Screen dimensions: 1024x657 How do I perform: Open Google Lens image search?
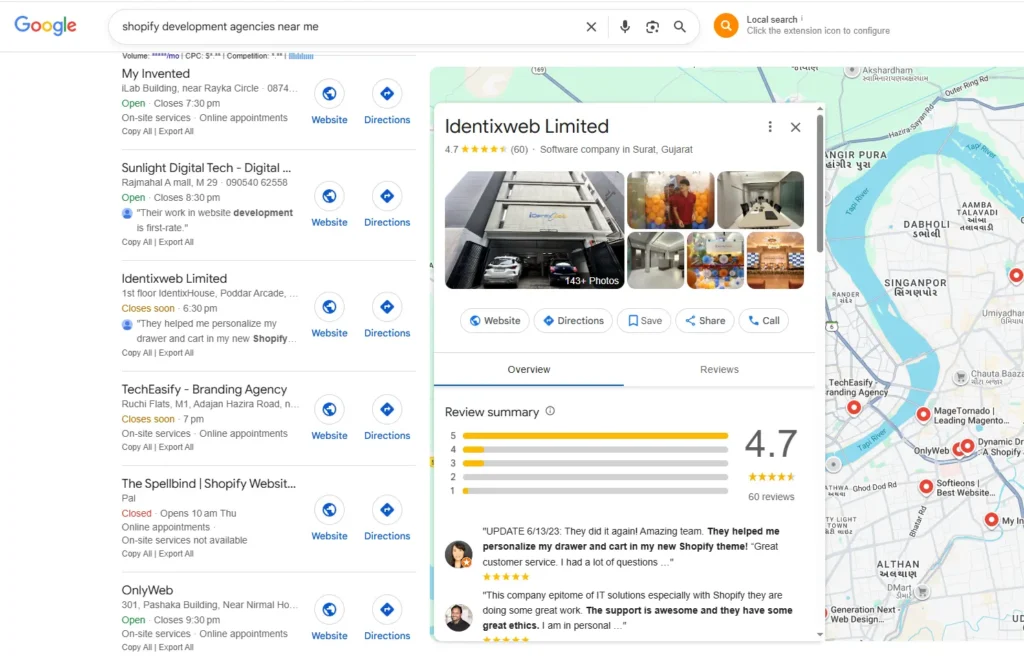coord(652,27)
